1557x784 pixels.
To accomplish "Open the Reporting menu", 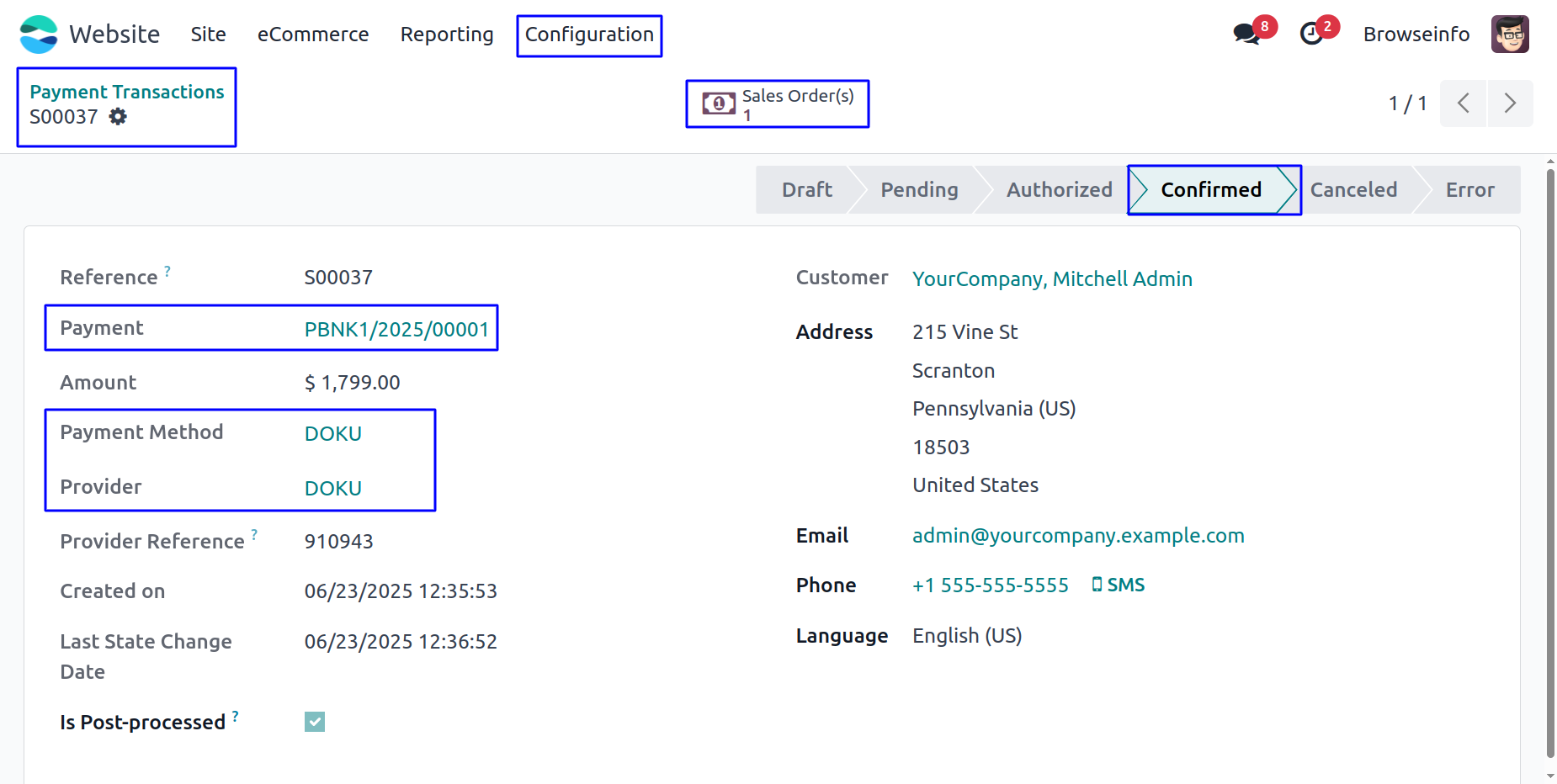I will pos(447,34).
